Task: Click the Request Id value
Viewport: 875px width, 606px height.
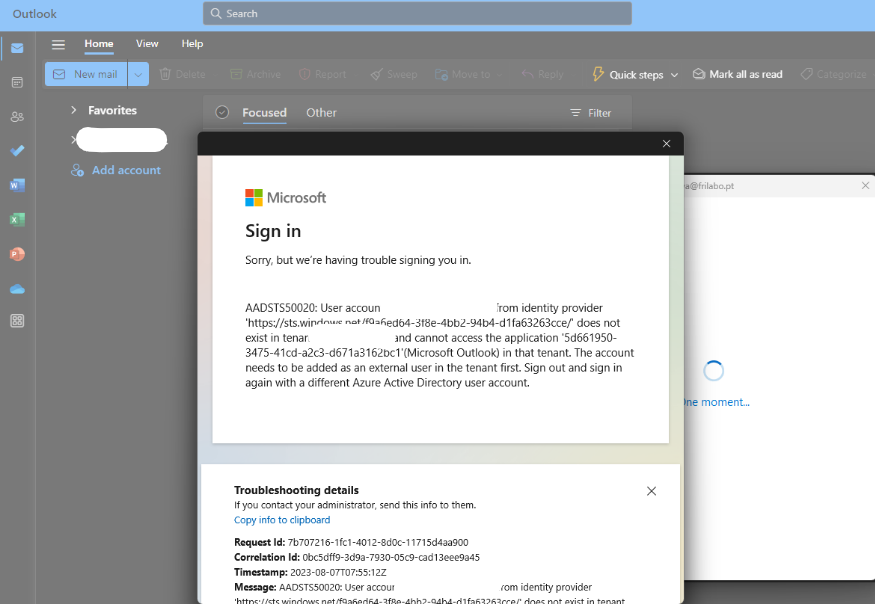Action: tap(378, 542)
